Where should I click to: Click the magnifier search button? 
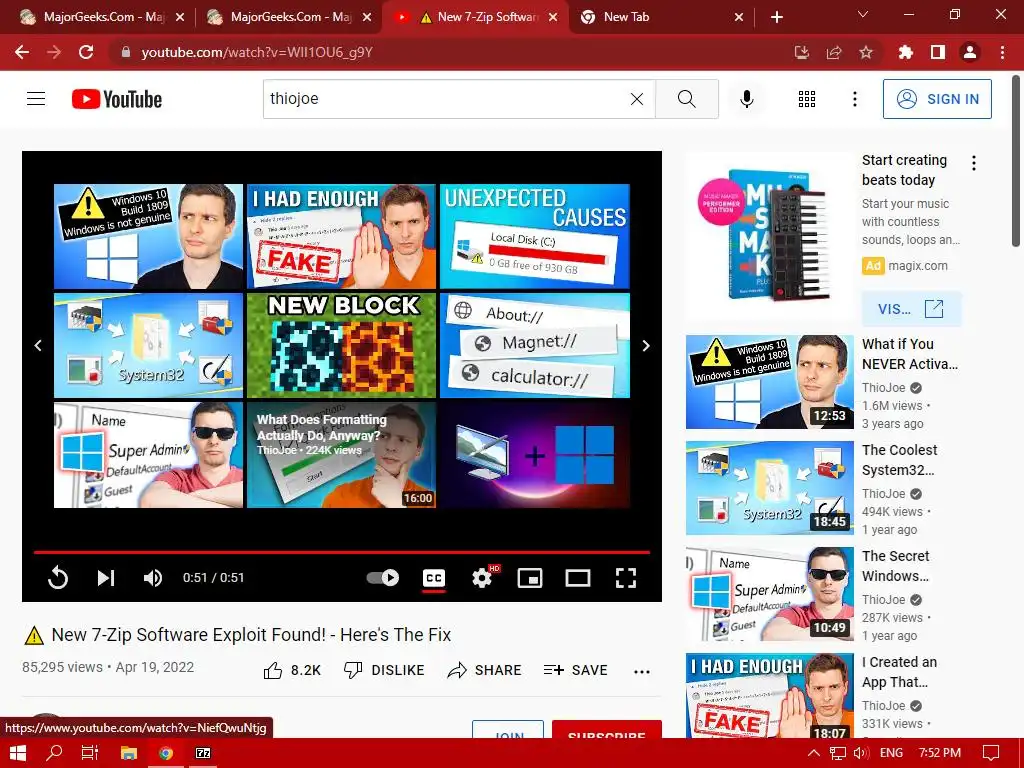(686, 99)
